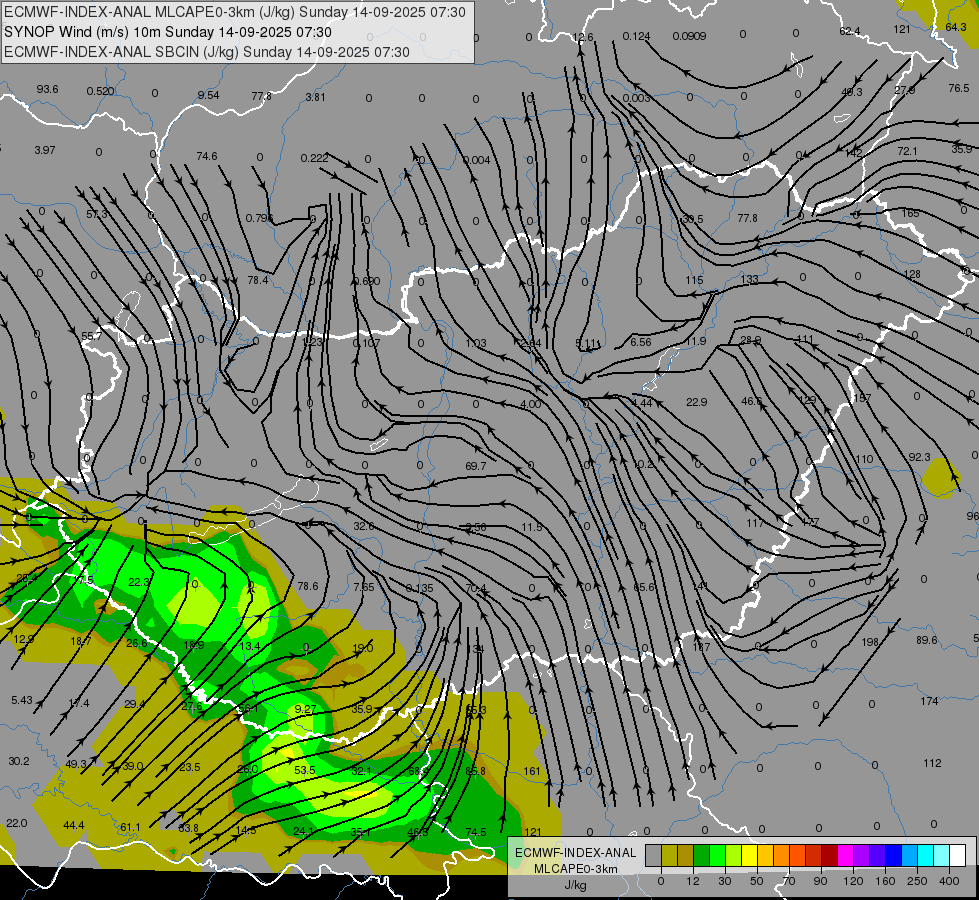Click the map value 89.6

pyautogui.click(x=927, y=640)
